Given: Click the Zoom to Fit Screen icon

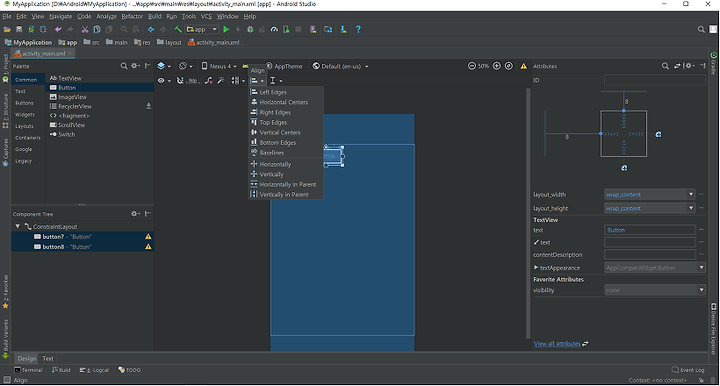Looking at the screenshot, I should coord(509,66).
